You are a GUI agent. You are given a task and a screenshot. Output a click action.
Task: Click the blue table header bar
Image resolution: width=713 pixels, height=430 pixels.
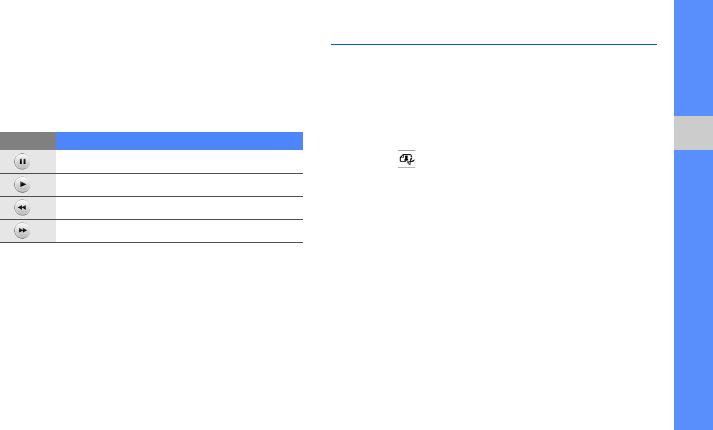179,140
